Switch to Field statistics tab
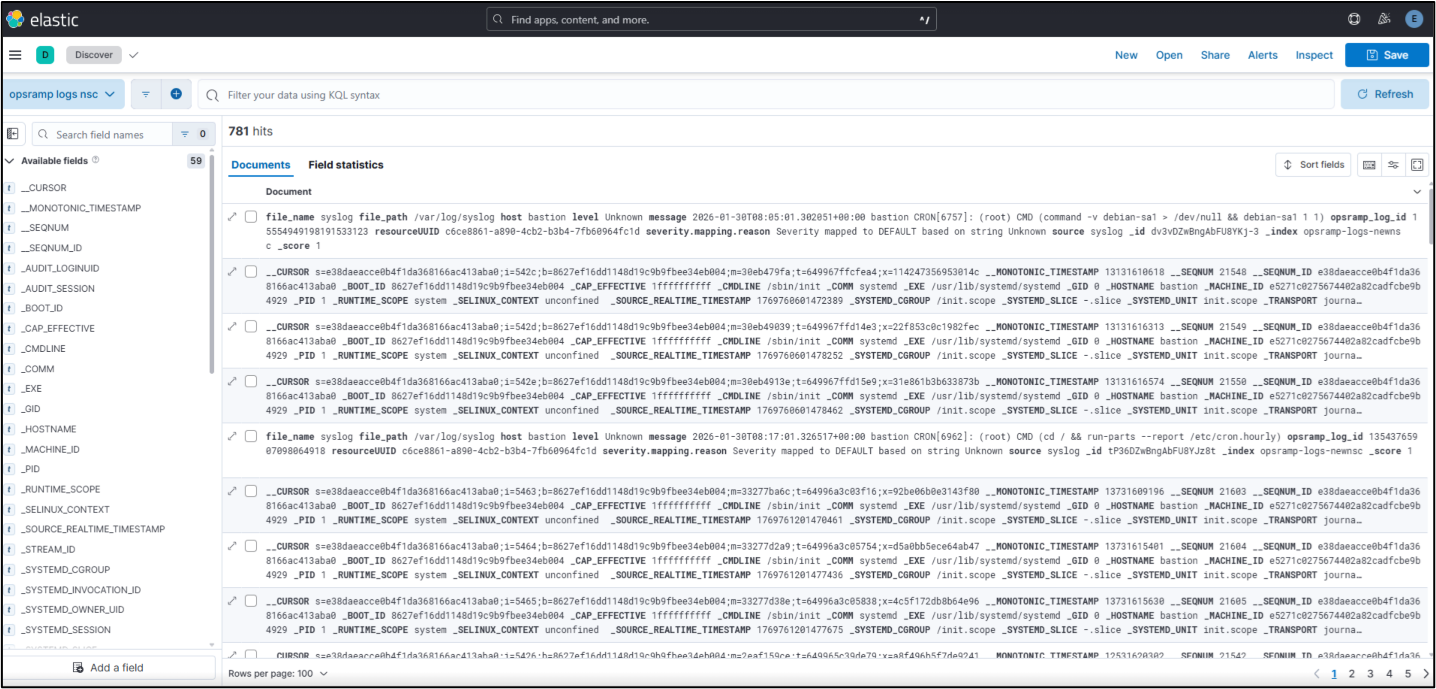The width and height of the screenshot is (1436, 689). tap(345, 165)
